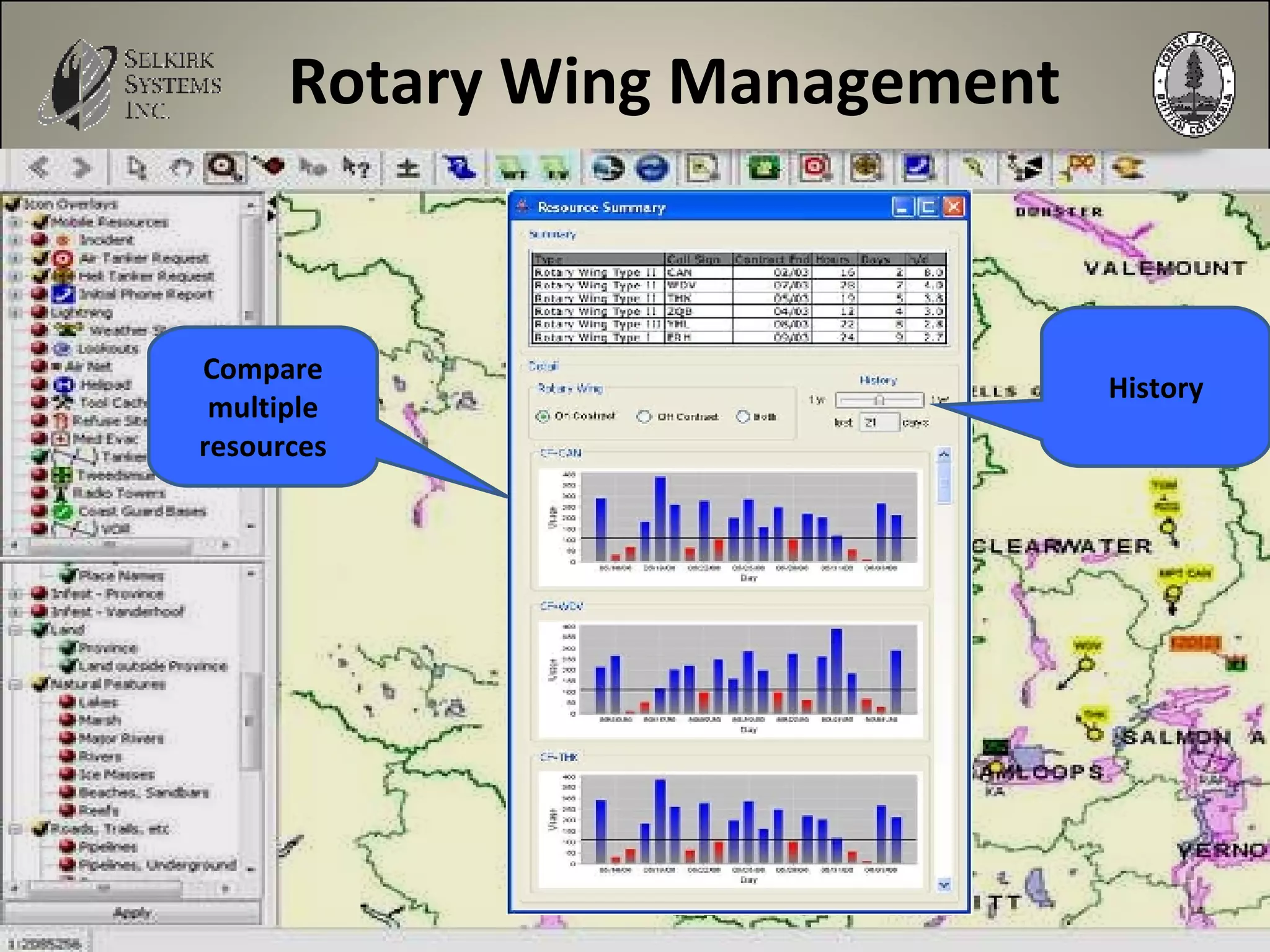Select the pan hand tool
1270x952 pixels.
[181, 167]
